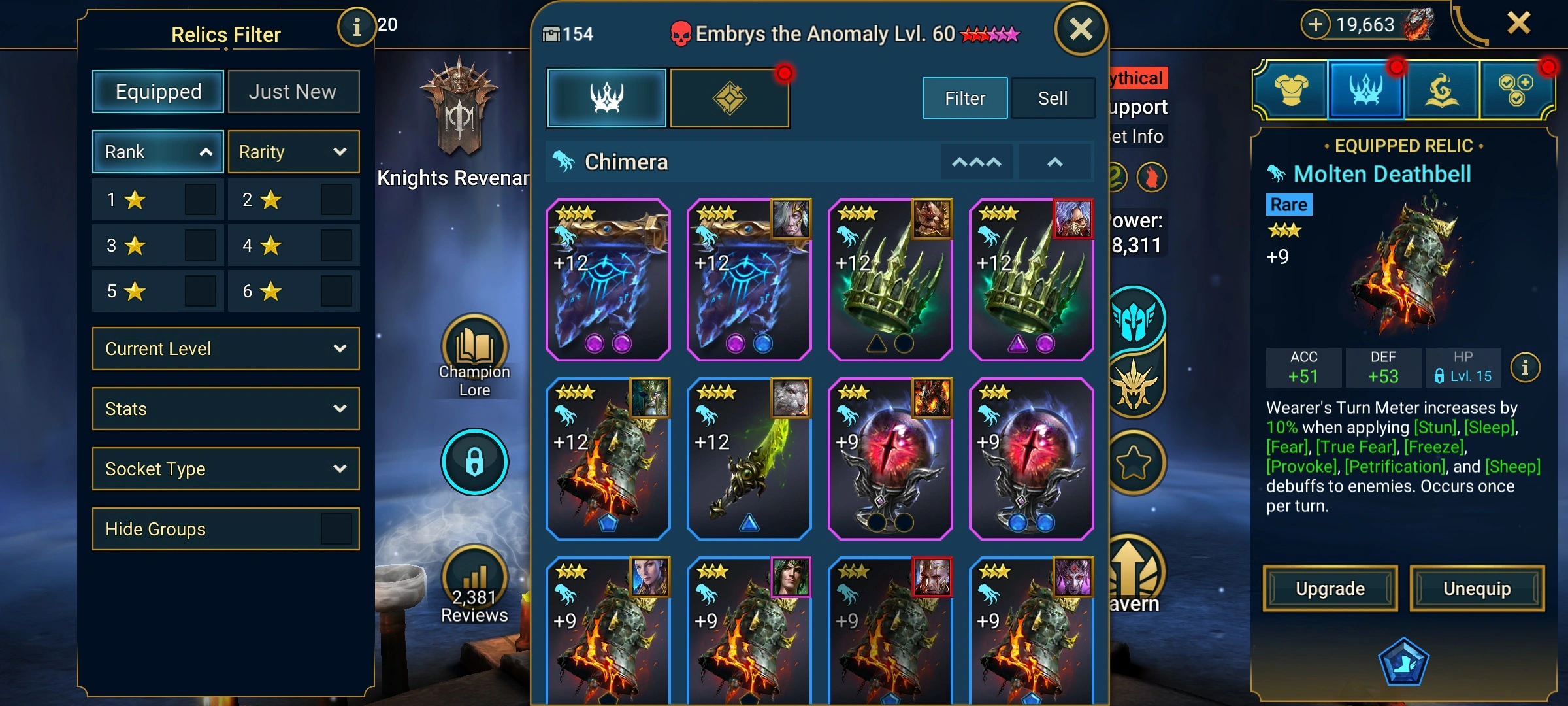Select the armor artifacts tab icon
1568x706 pixels.
[1291, 90]
